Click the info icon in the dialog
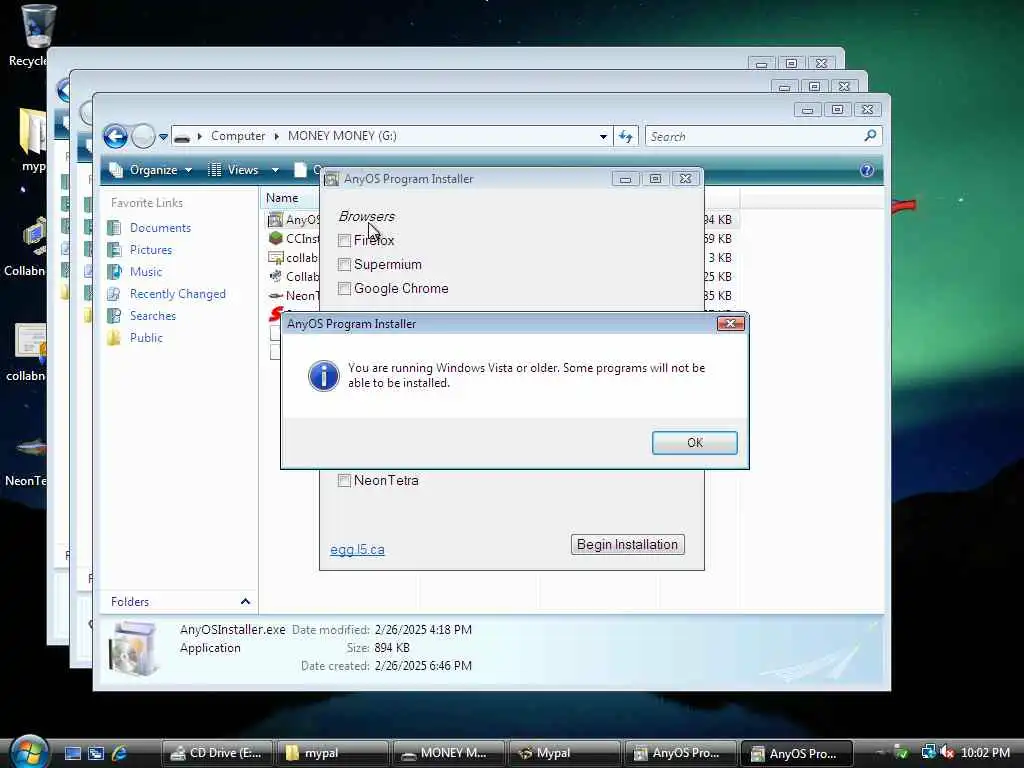The image size is (1024, 768). point(323,376)
